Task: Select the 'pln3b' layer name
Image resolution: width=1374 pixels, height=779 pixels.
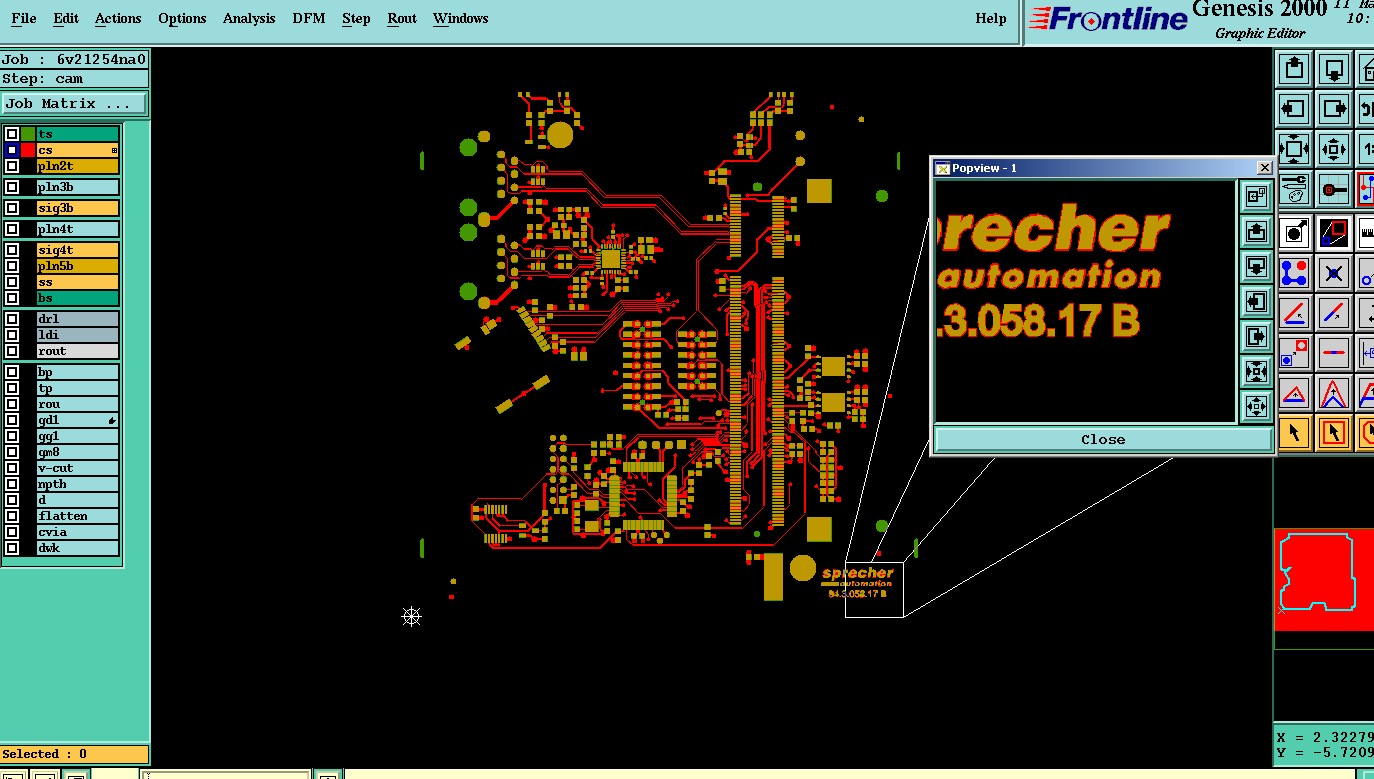Action: [78, 187]
